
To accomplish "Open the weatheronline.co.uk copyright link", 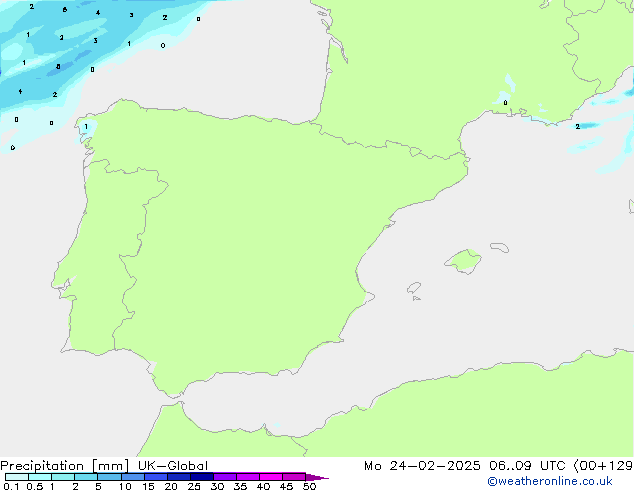I will tap(550, 481).
